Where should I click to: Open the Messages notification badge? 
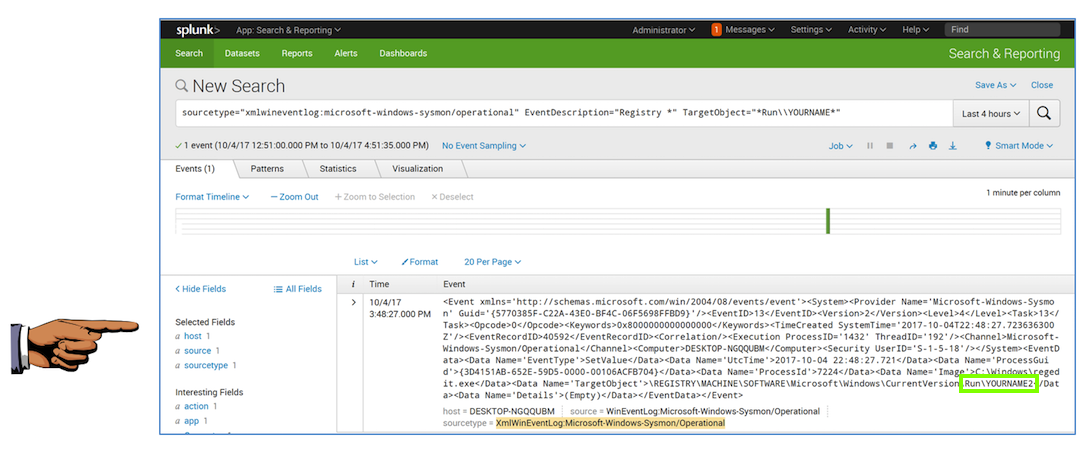717,30
